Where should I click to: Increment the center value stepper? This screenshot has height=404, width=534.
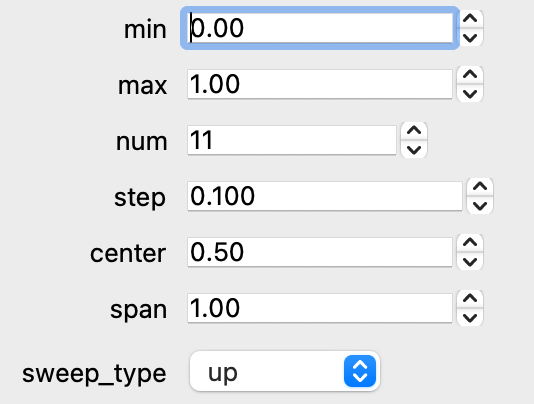click(470, 243)
